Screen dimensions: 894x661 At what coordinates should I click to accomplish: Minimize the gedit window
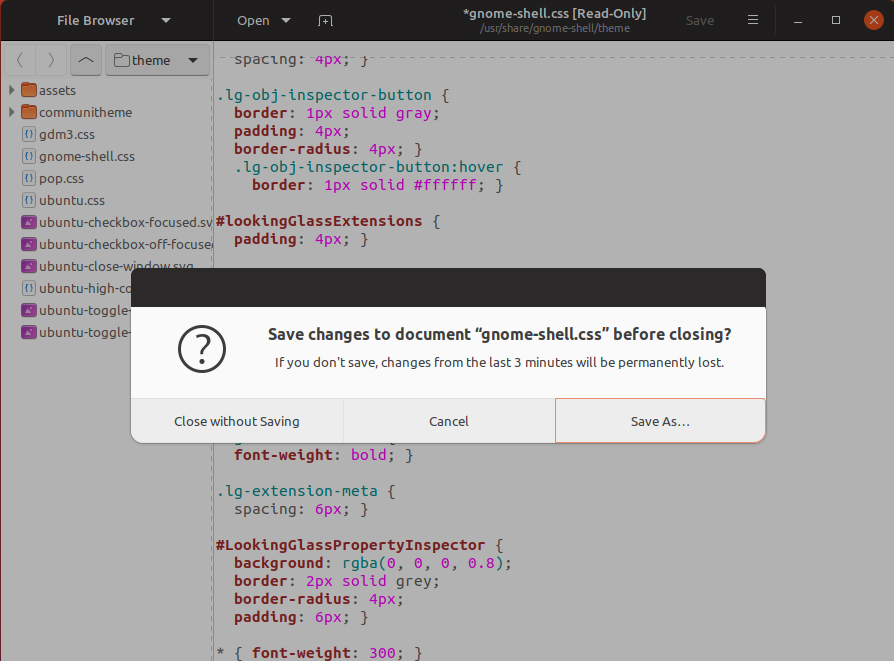pyautogui.click(x=798, y=21)
